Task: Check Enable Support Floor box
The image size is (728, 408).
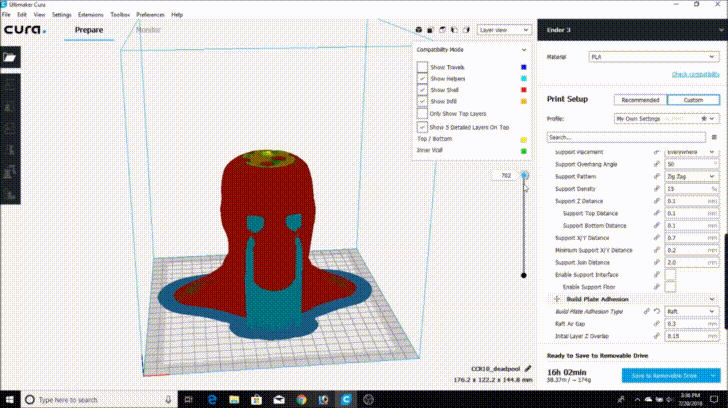Action: coord(670,287)
